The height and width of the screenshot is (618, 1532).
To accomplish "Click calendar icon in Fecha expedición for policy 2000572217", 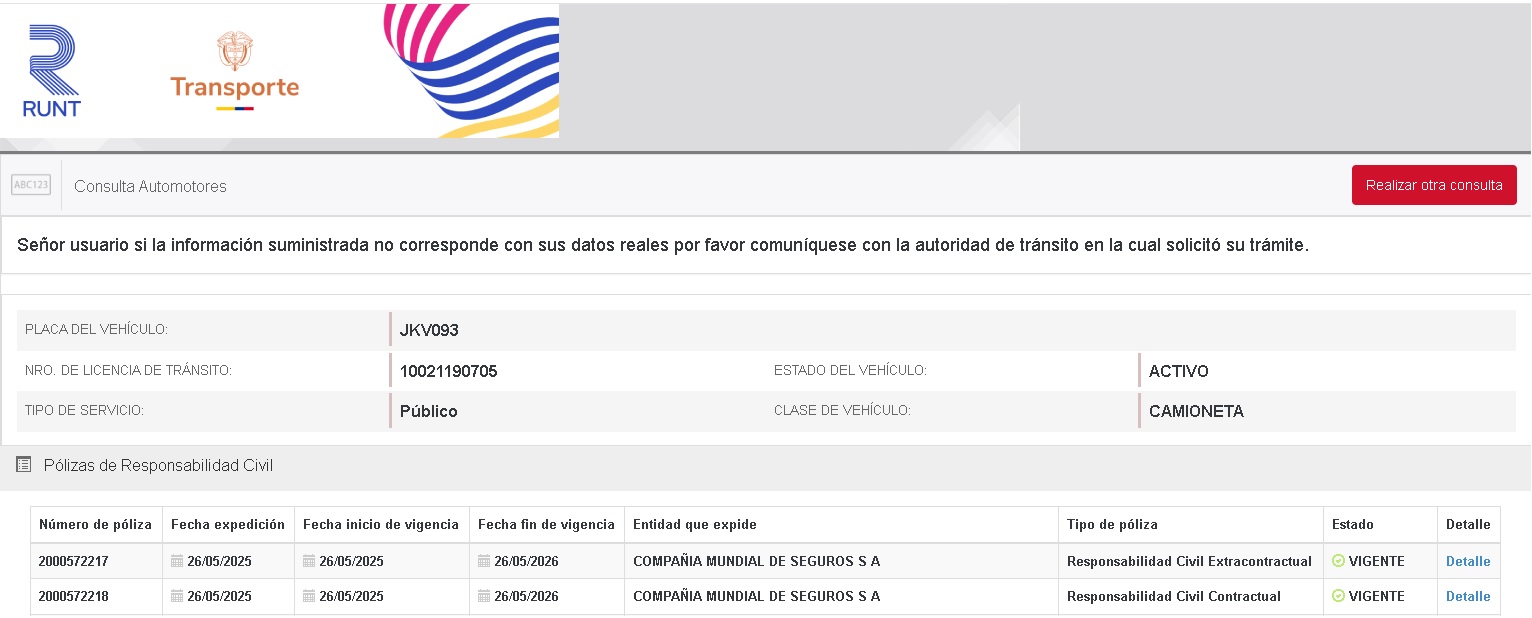I will (x=177, y=562).
